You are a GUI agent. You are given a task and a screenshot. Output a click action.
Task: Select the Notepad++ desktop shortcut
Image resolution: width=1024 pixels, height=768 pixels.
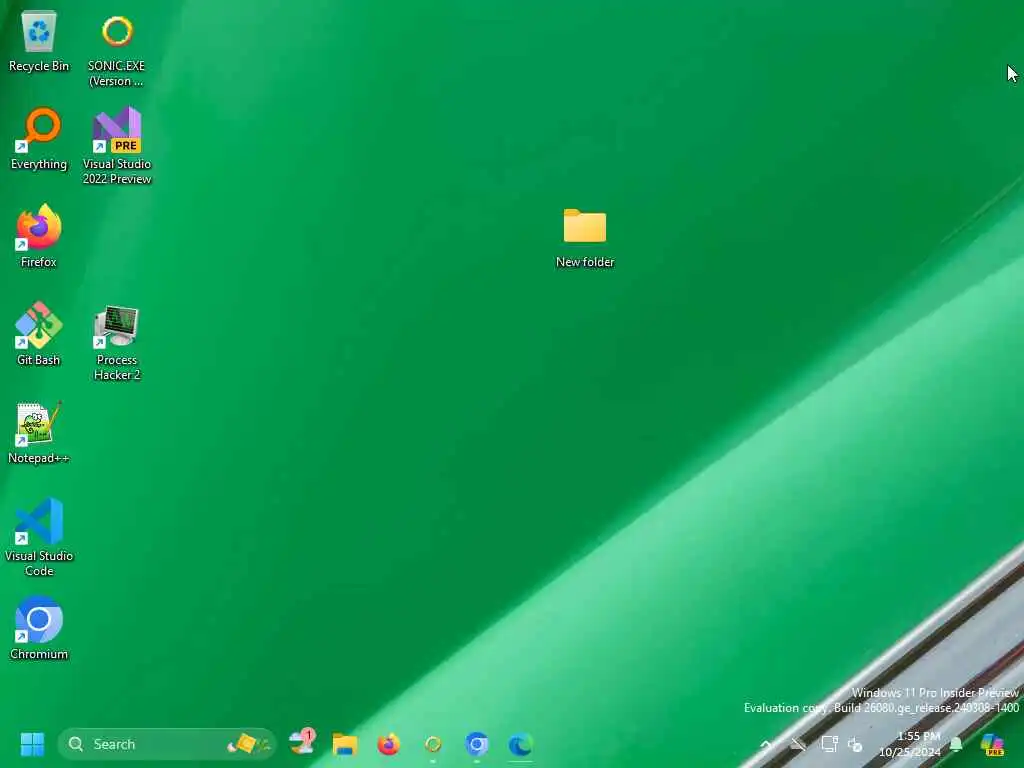[x=39, y=432]
